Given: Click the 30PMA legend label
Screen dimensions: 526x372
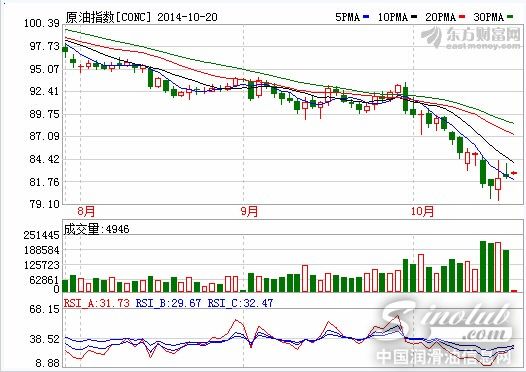Looking at the screenshot, I should [x=488, y=17].
